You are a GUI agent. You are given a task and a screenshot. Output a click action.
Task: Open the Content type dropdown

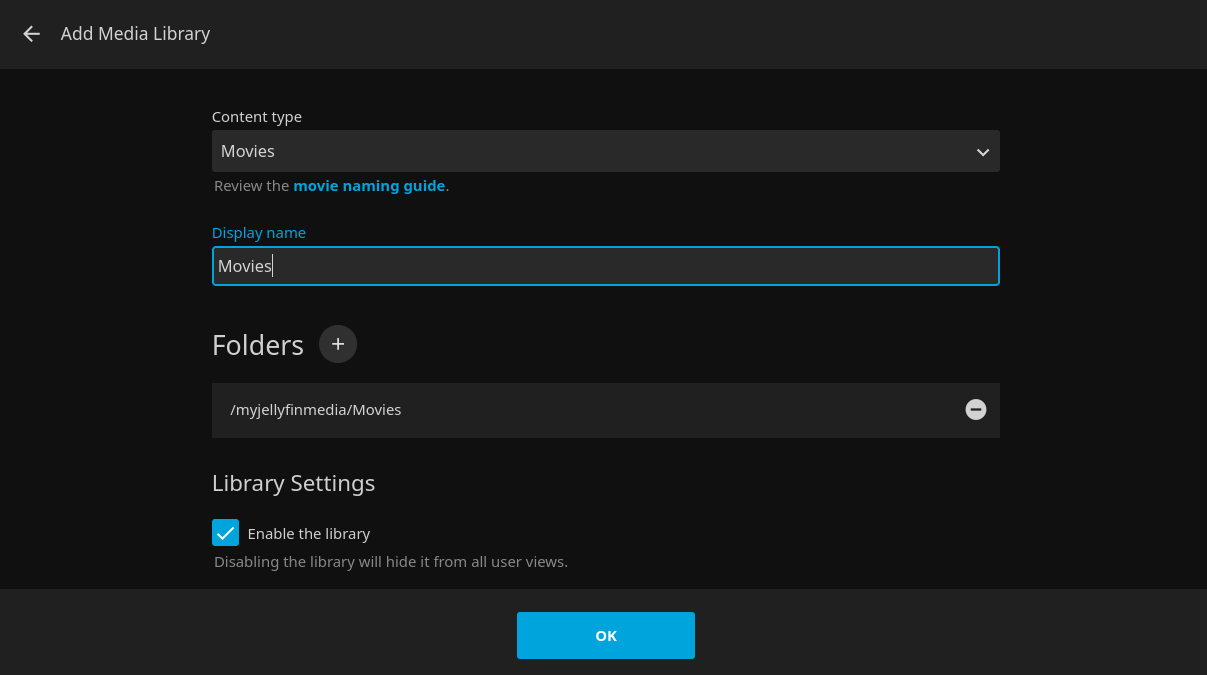point(606,151)
